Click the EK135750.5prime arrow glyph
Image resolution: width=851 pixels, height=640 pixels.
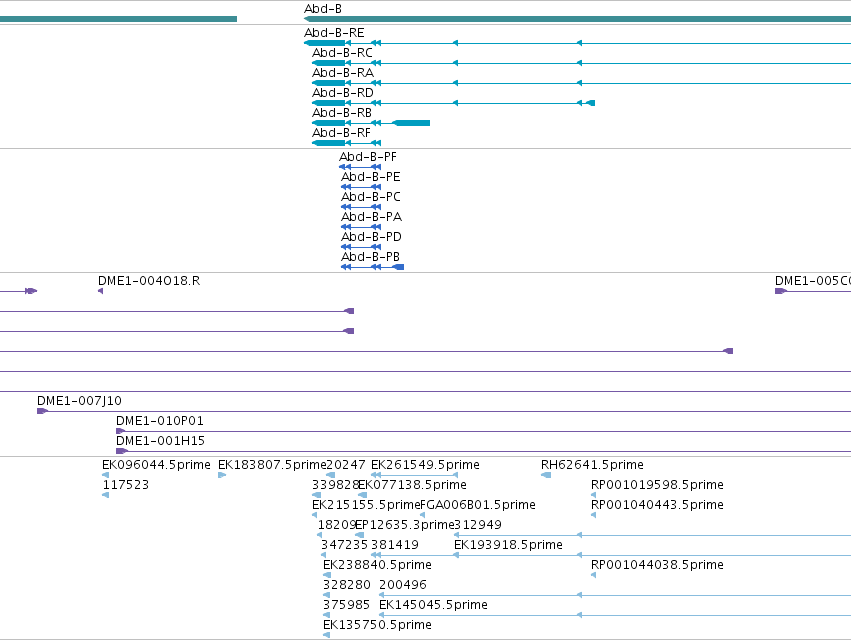pos(326,635)
